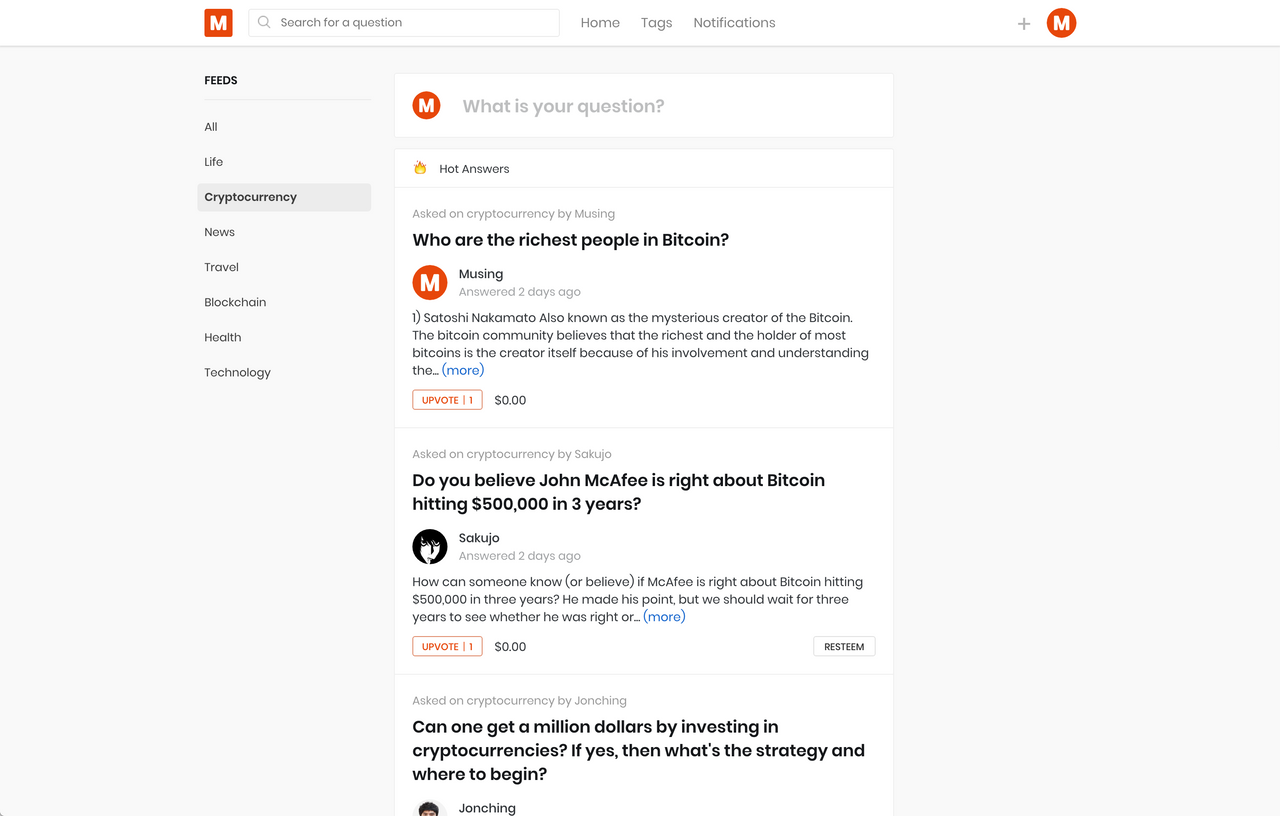Upvote the John McAfee Bitcoin answer
Image resolution: width=1280 pixels, height=816 pixels.
(x=447, y=647)
